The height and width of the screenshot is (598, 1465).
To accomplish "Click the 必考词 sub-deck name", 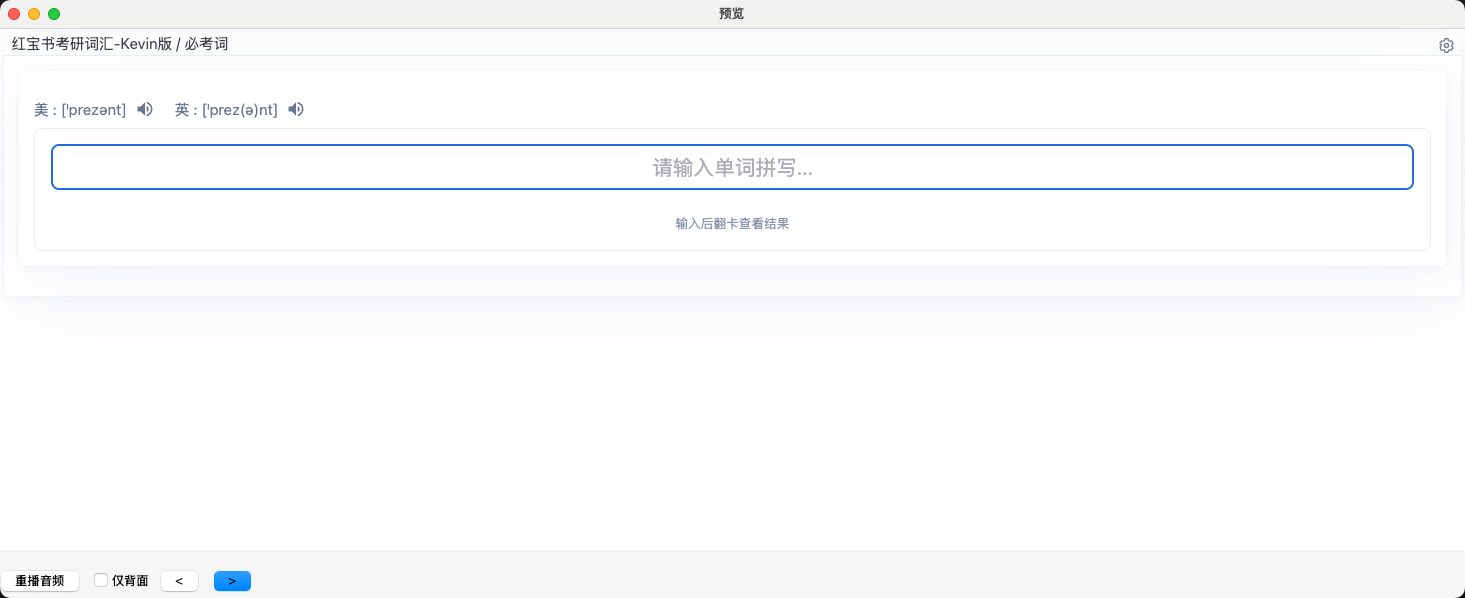I will click(x=206, y=44).
